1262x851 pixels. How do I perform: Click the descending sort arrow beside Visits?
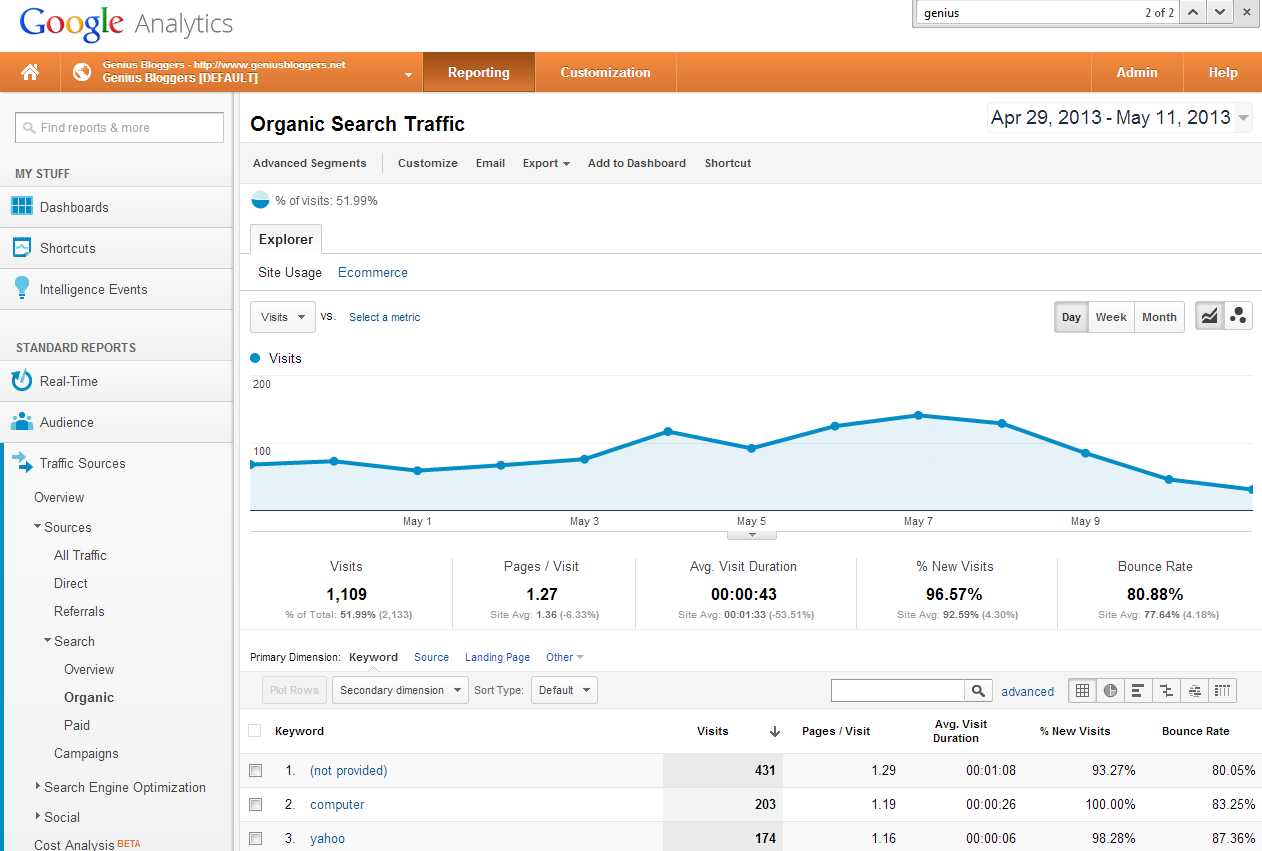pyautogui.click(x=774, y=732)
